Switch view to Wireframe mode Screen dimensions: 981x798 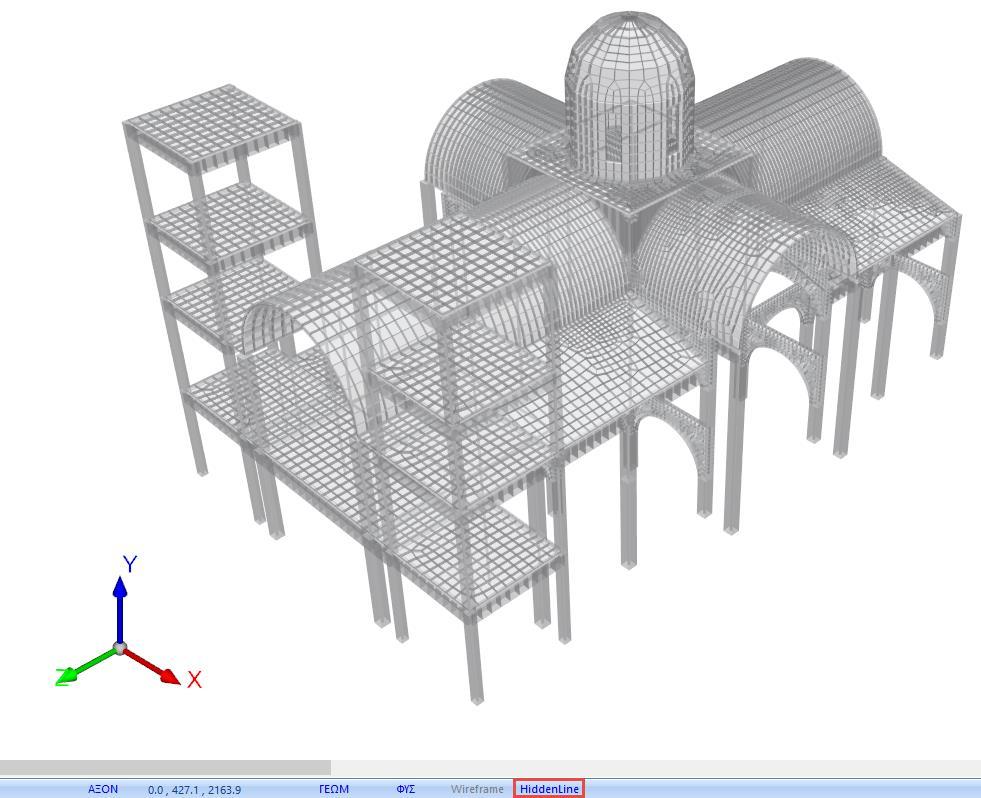(477, 789)
